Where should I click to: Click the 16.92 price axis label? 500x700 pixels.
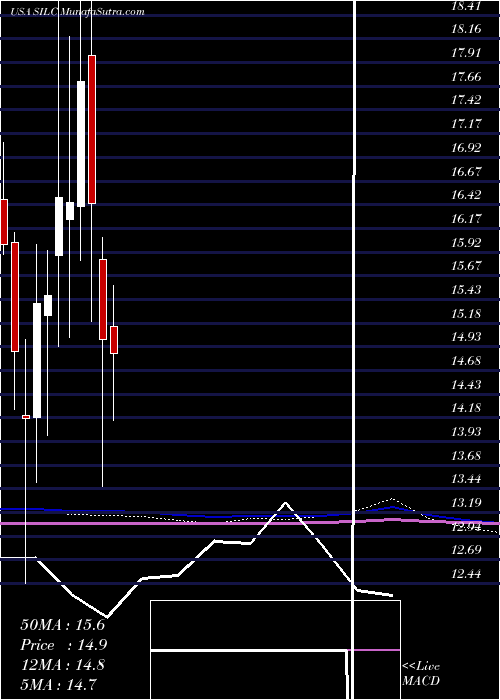pyautogui.click(x=467, y=147)
